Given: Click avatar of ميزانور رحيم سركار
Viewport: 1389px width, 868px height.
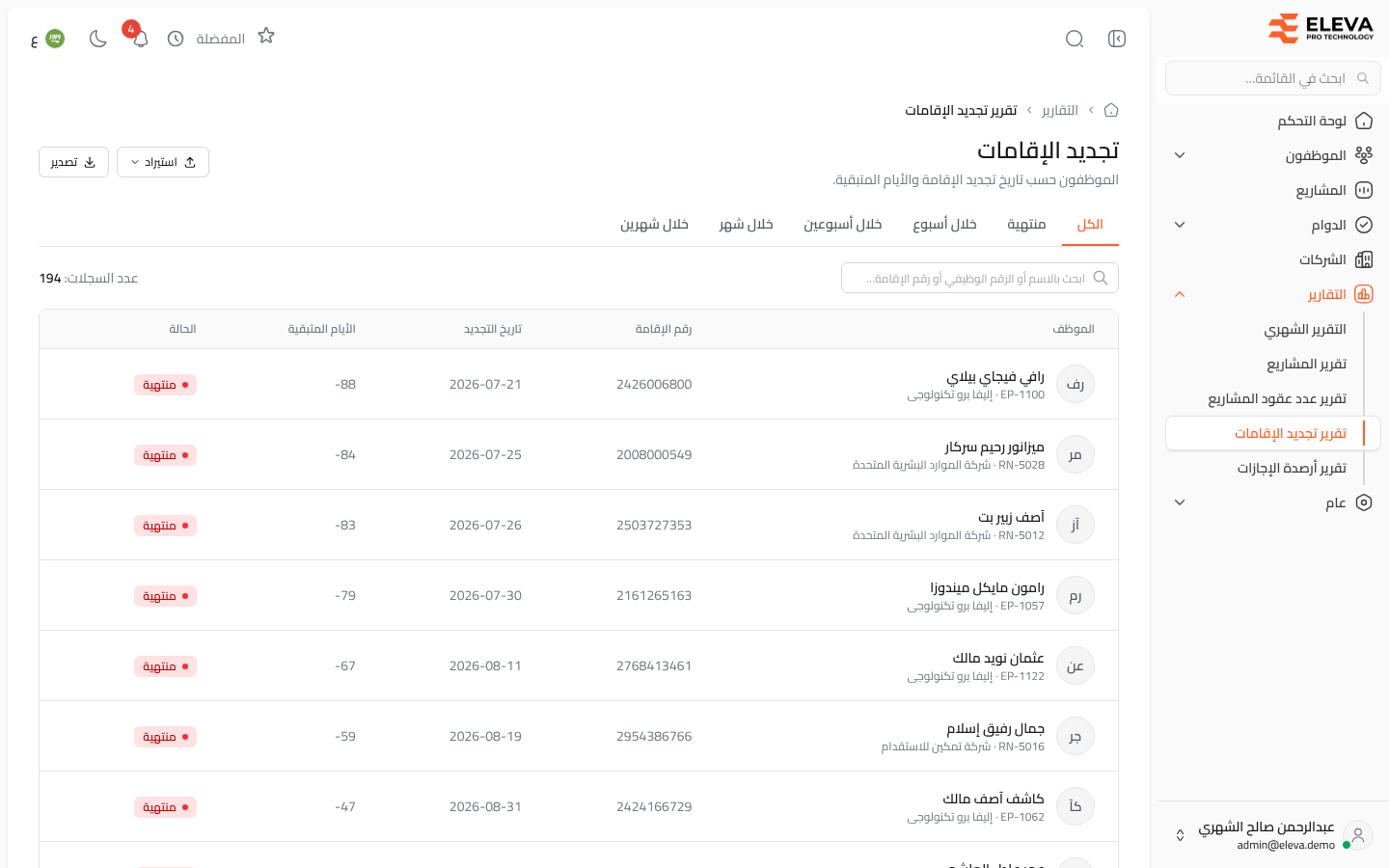Looking at the screenshot, I should [x=1076, y=454].
